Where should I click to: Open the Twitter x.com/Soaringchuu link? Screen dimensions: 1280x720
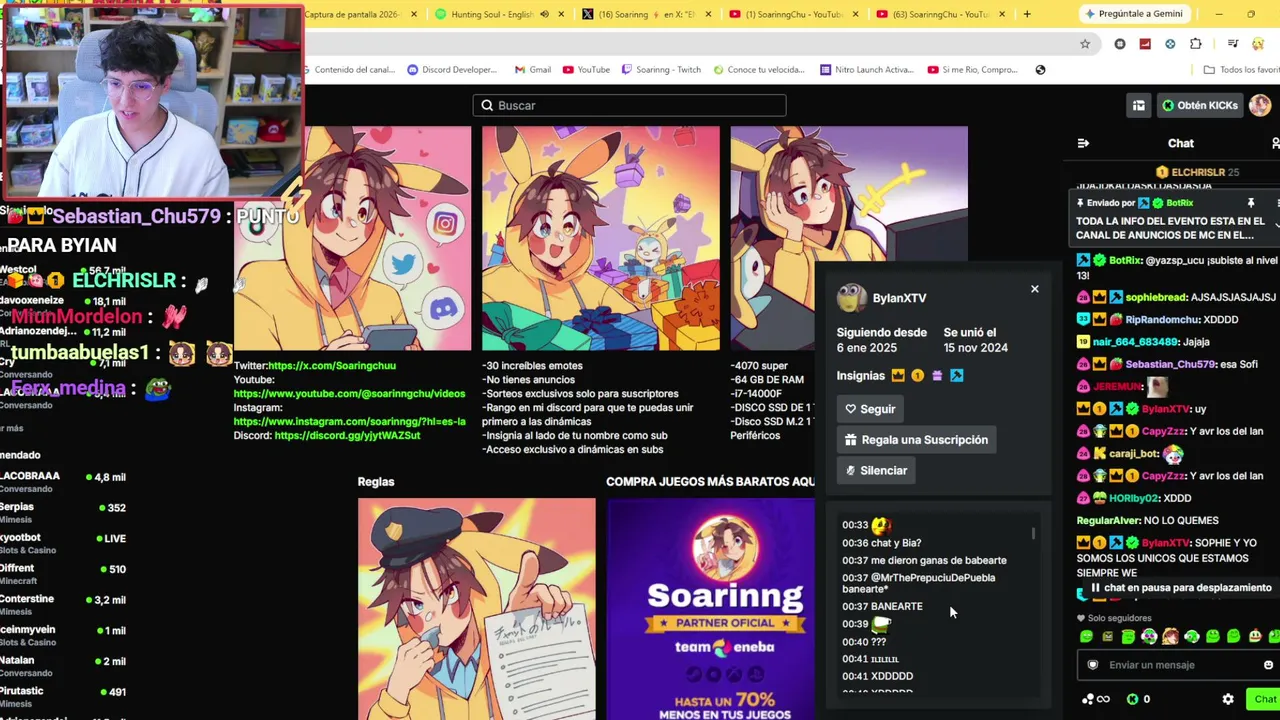(331, 366)
